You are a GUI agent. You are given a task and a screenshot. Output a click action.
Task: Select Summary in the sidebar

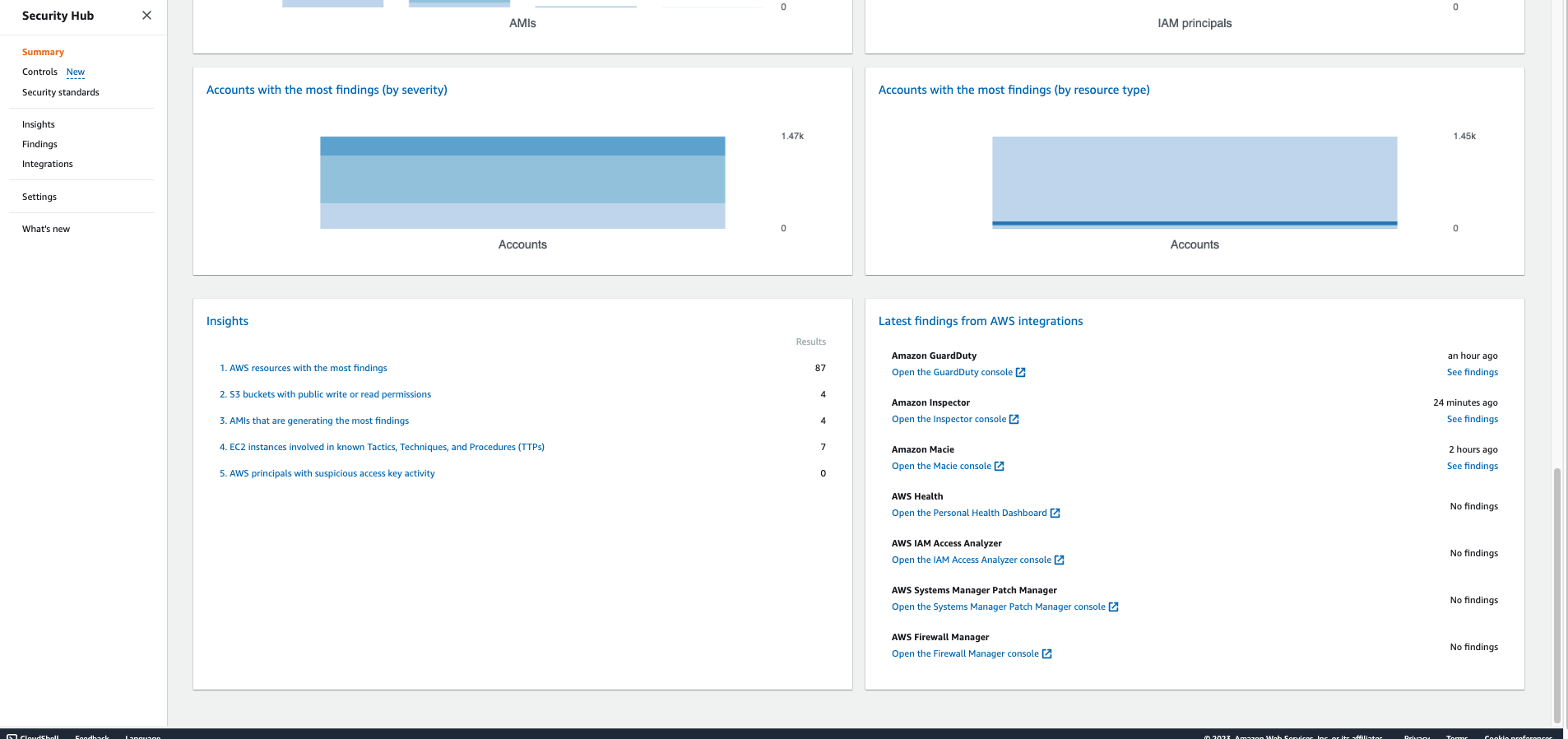tap(43, 52)
